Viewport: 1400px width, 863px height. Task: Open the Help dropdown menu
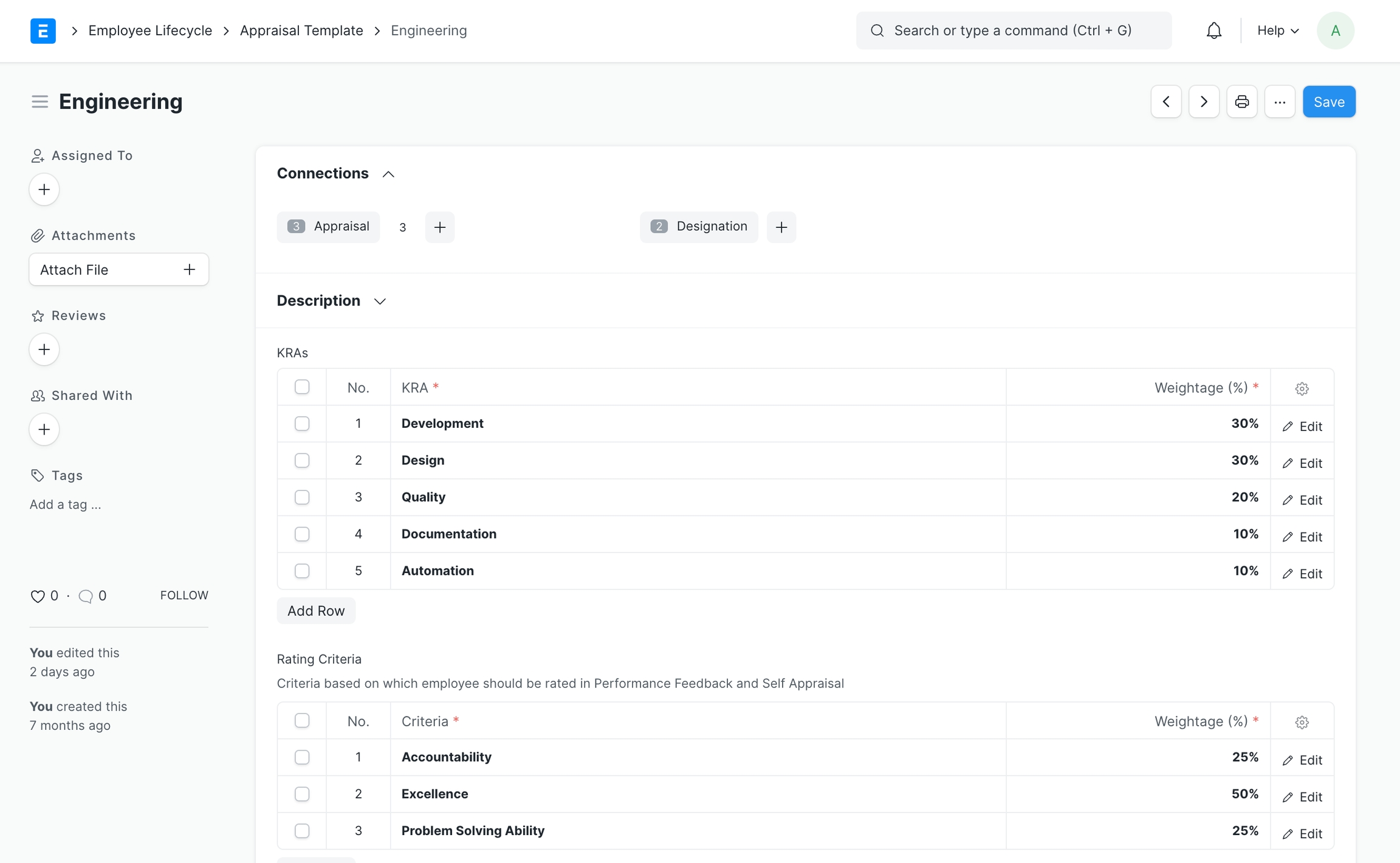pos(1277,30)
